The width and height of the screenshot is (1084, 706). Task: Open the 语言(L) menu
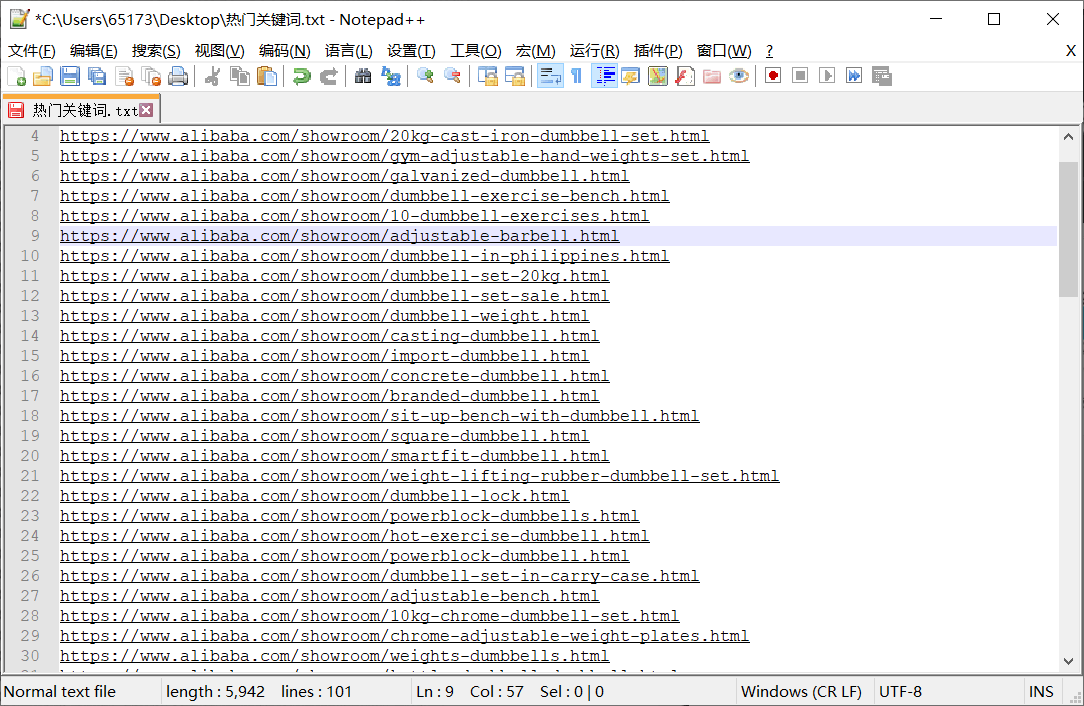click(348, 50)
